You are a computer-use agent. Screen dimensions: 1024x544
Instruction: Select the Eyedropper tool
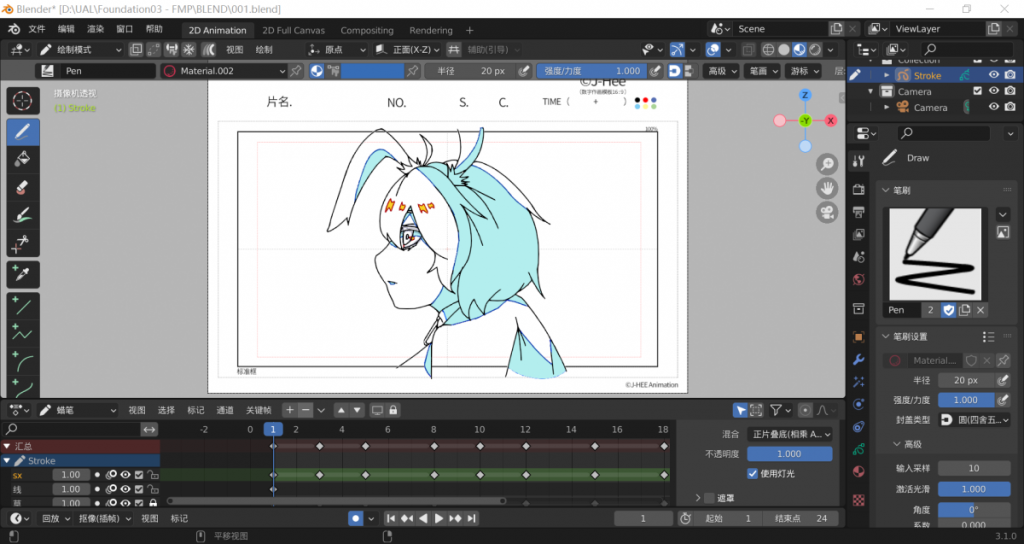click(x=23, y=274)
